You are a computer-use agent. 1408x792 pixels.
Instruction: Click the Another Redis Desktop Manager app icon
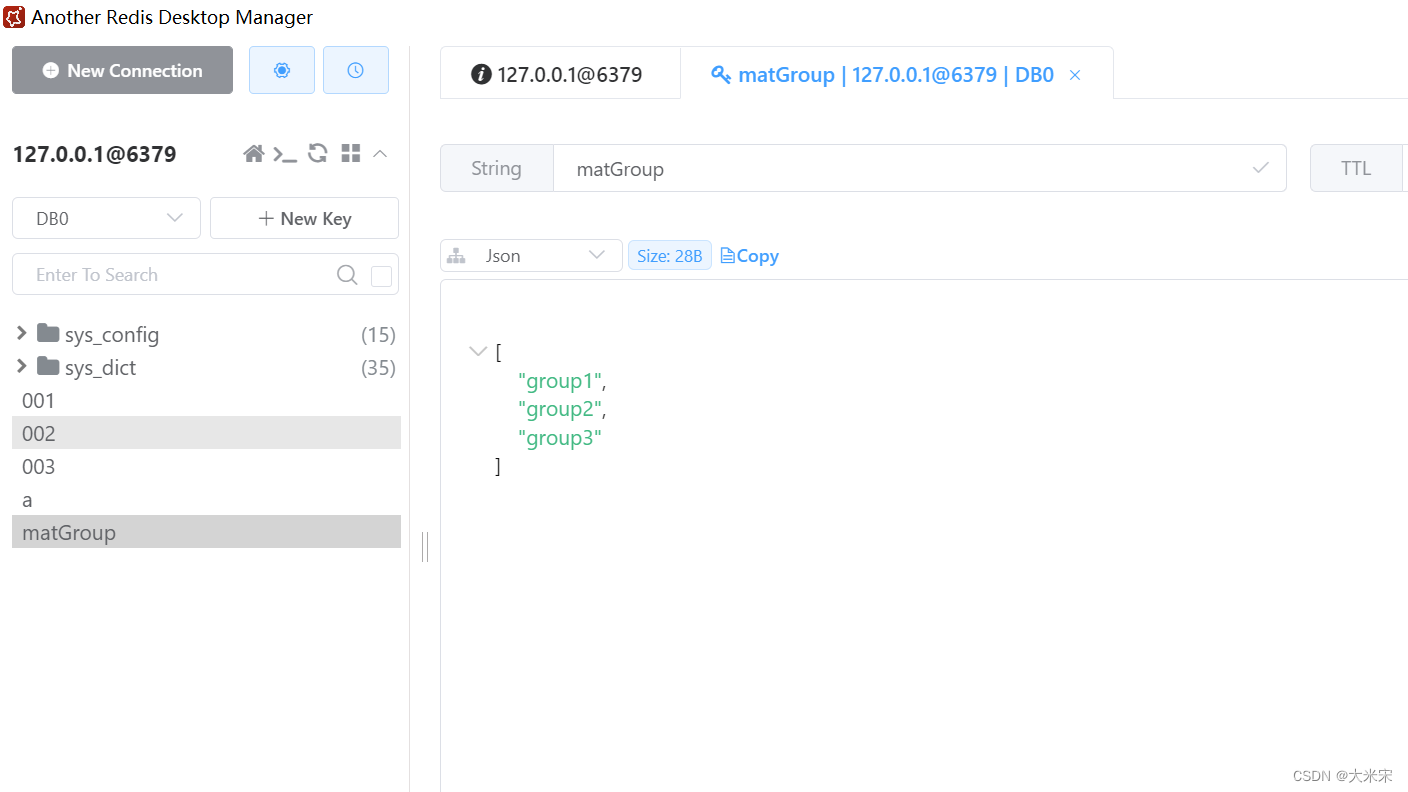pyautogui.click(x=14, y=17)
